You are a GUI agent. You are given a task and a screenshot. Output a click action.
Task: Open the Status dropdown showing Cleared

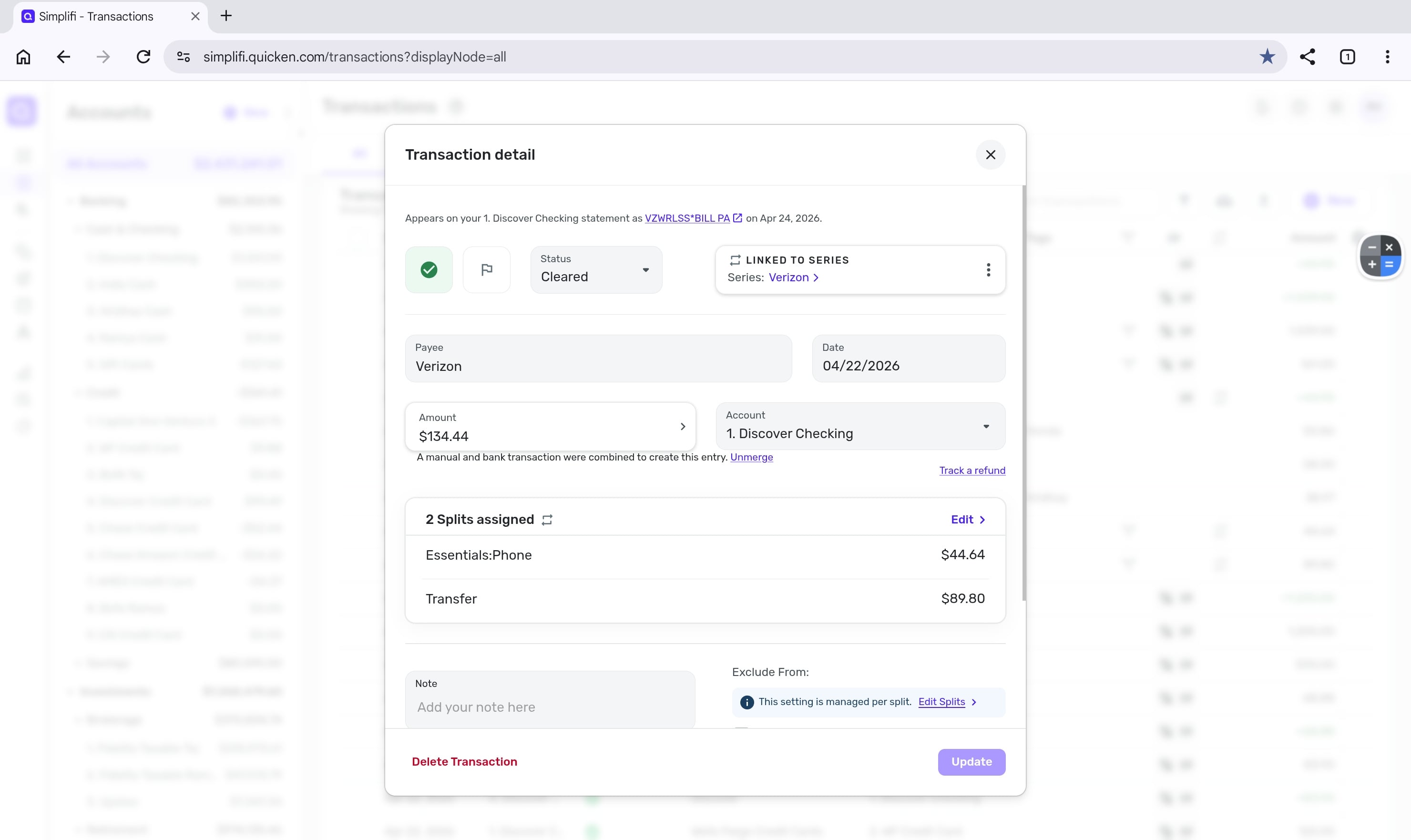pos(595,269)
